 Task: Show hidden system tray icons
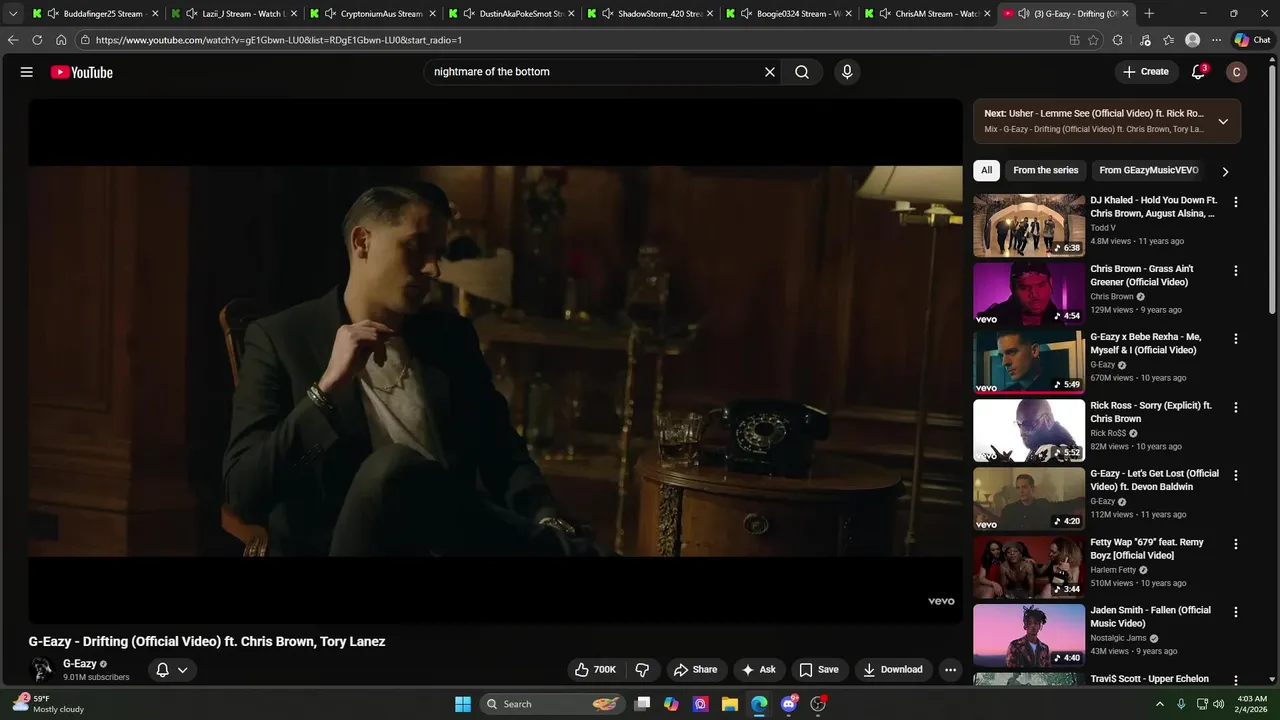(x=1160, y=704)
